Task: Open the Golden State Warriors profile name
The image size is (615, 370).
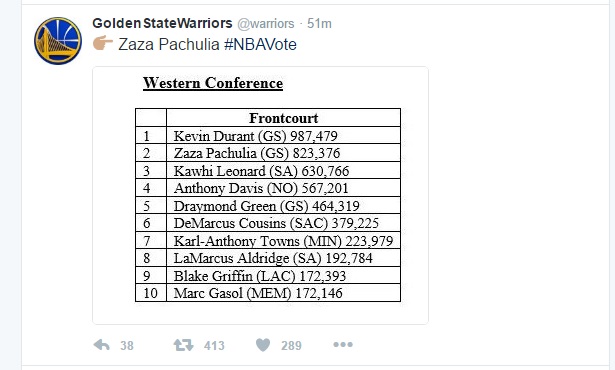Action: pyautogui.click(x=162, y=23)
